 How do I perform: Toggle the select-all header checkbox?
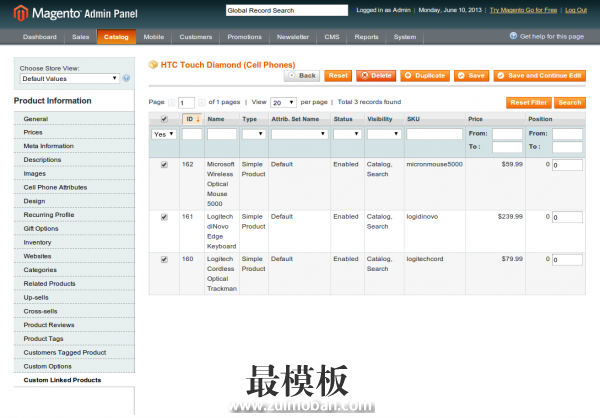[x=164, y=119]
